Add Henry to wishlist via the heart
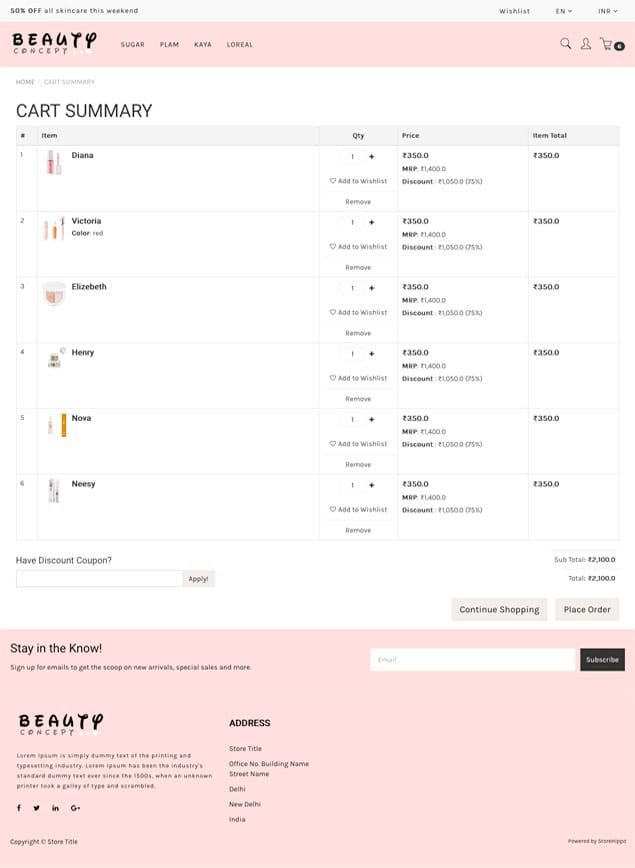The image size is (635, 868). tap(333, 378)
